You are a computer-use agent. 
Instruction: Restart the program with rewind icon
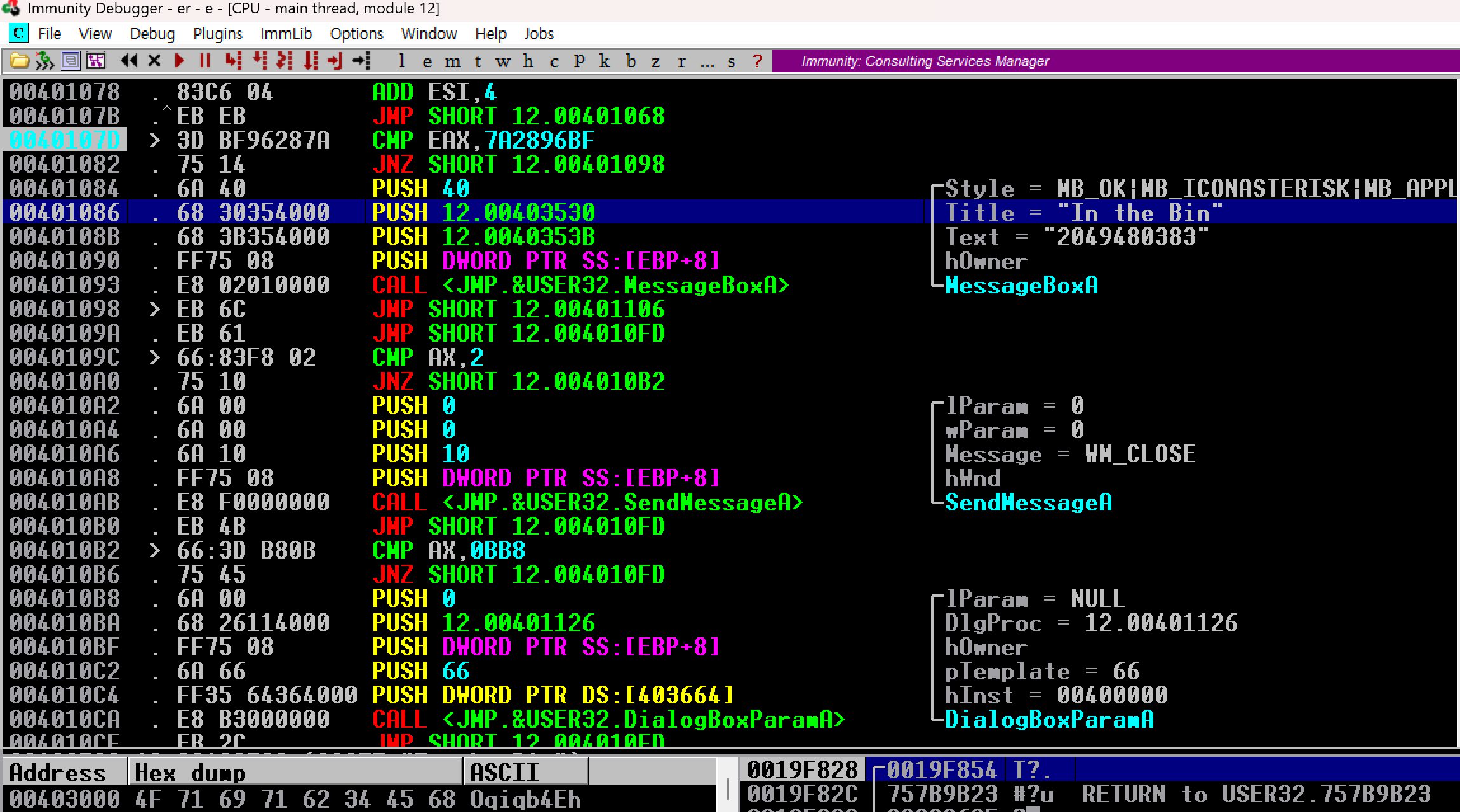129,61
